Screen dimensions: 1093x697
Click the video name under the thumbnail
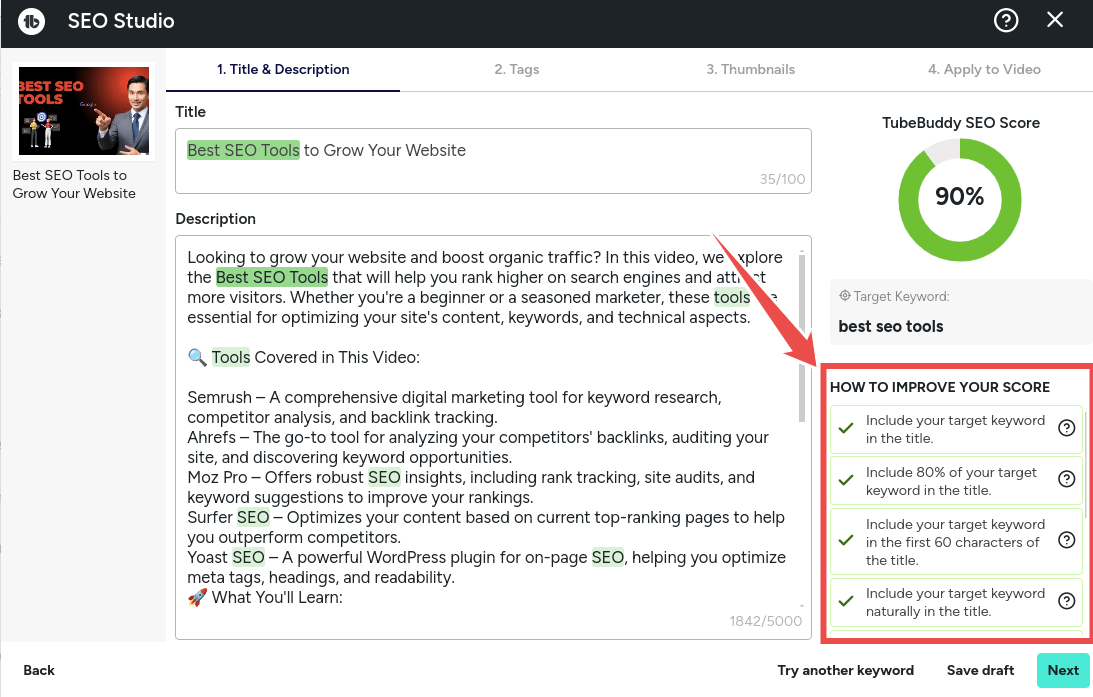pyautogui.click(x=74, y=184)
